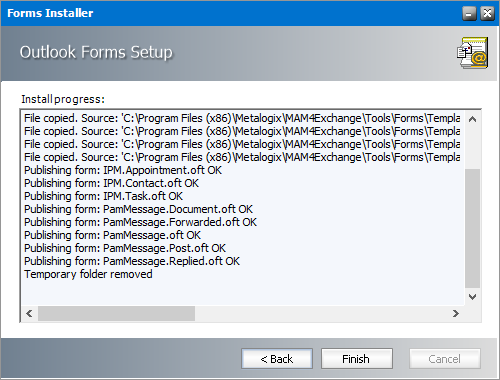The width and height of the screenshot is (500, 380).
Task: Click vertical scrollbar track above the thumb
Action: point(472,148)
